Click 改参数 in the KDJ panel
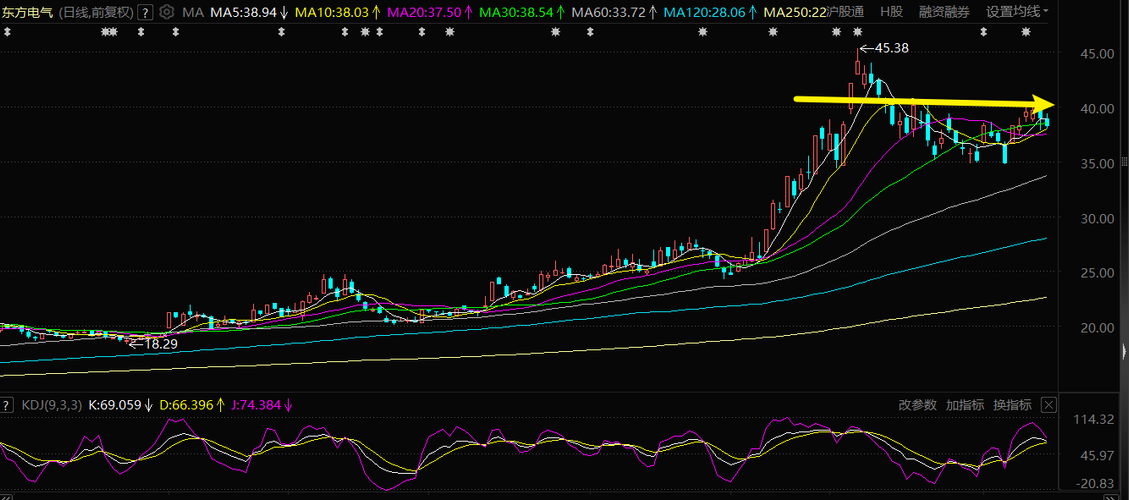The image size is (1129, 500). coord(917,405)
